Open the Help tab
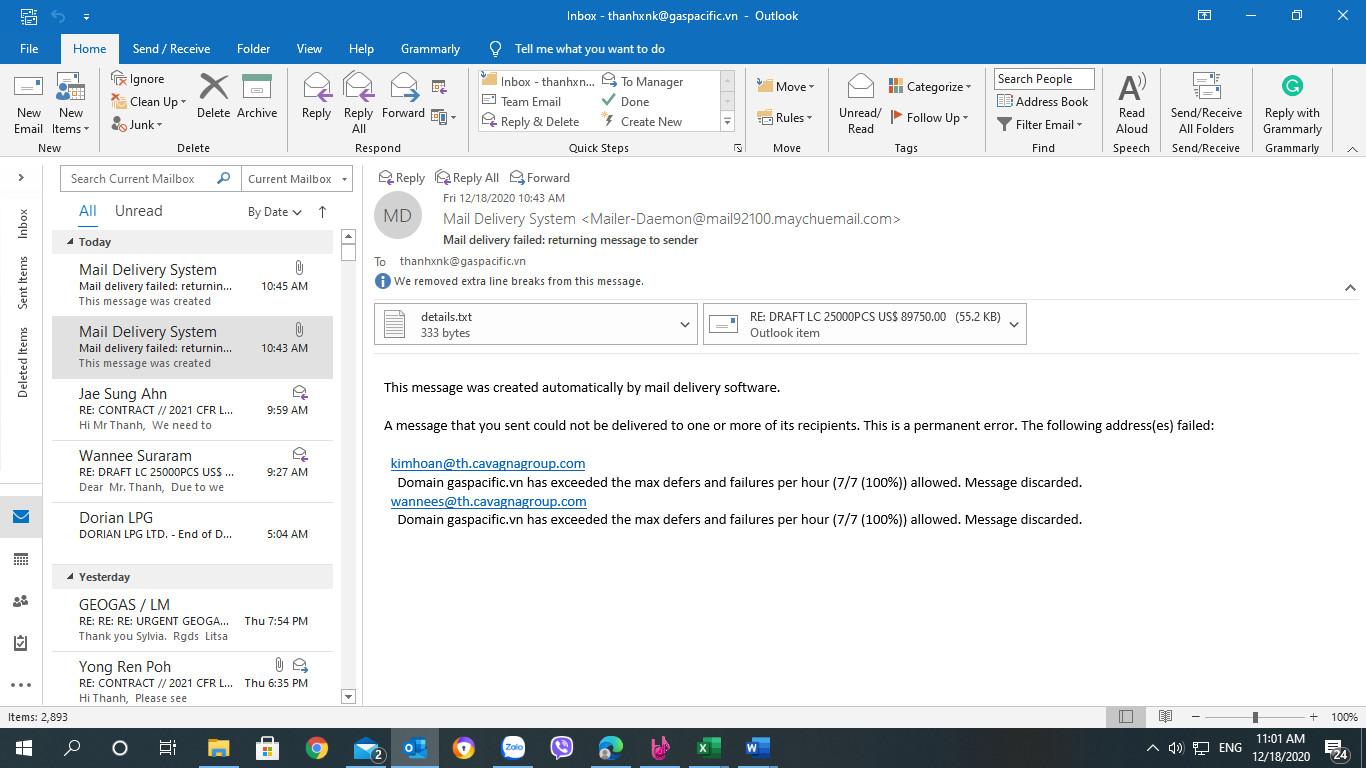Screen dimensions: 1366x768 [x=361, y=49]
